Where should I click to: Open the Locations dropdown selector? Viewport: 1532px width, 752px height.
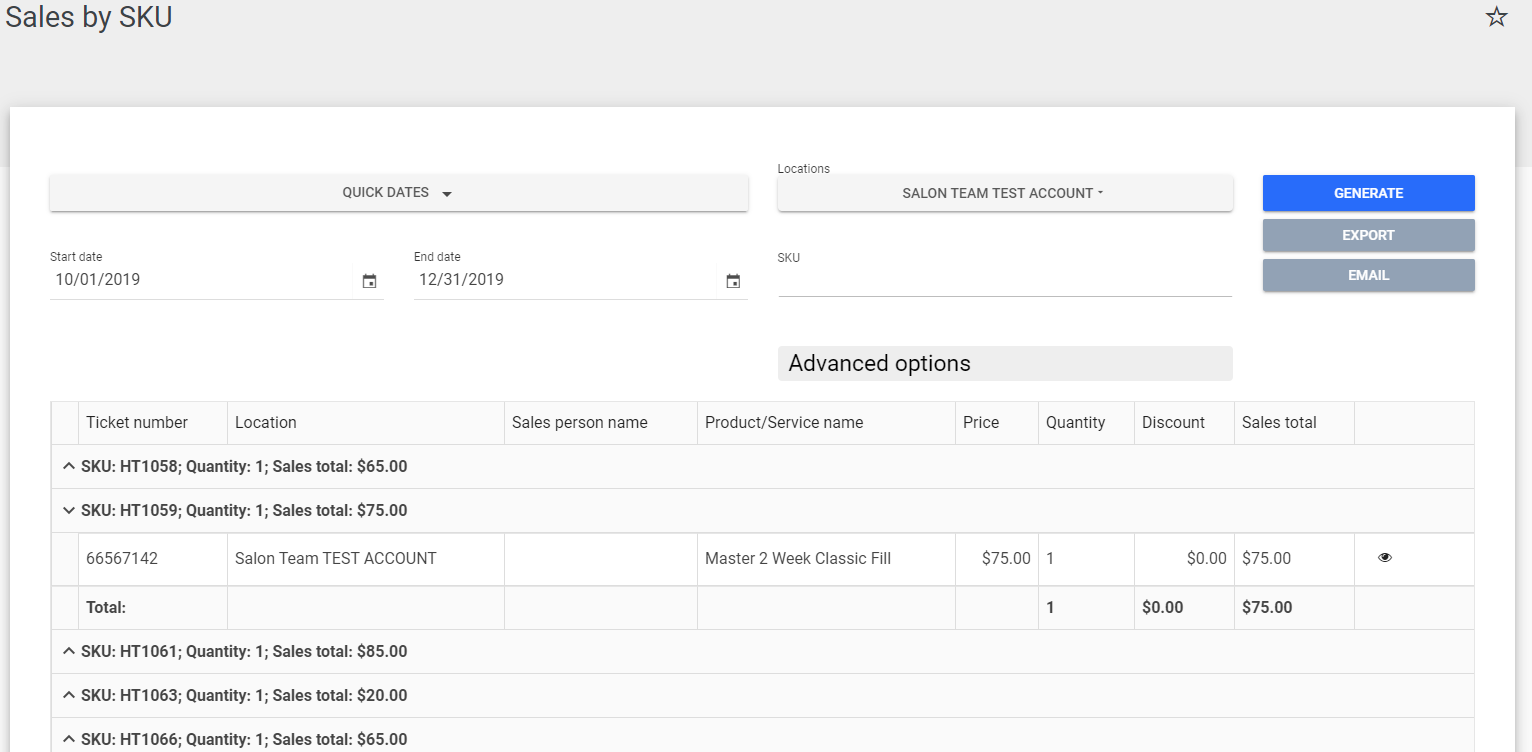(1004, 193)
